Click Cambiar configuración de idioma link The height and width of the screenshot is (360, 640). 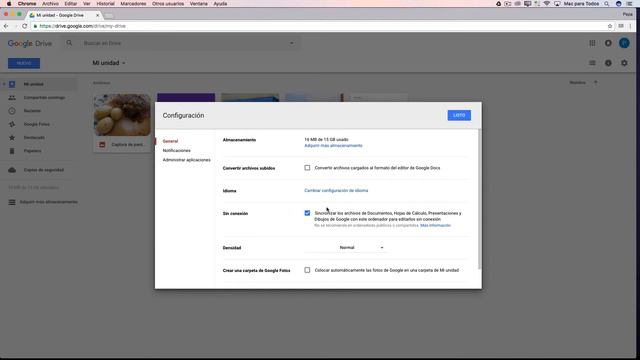pos(336,191)
